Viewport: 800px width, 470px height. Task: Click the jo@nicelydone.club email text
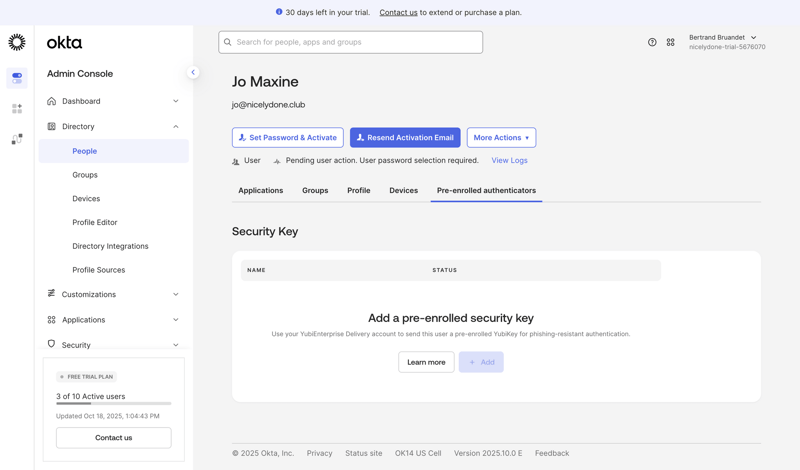tap(268, 105)
